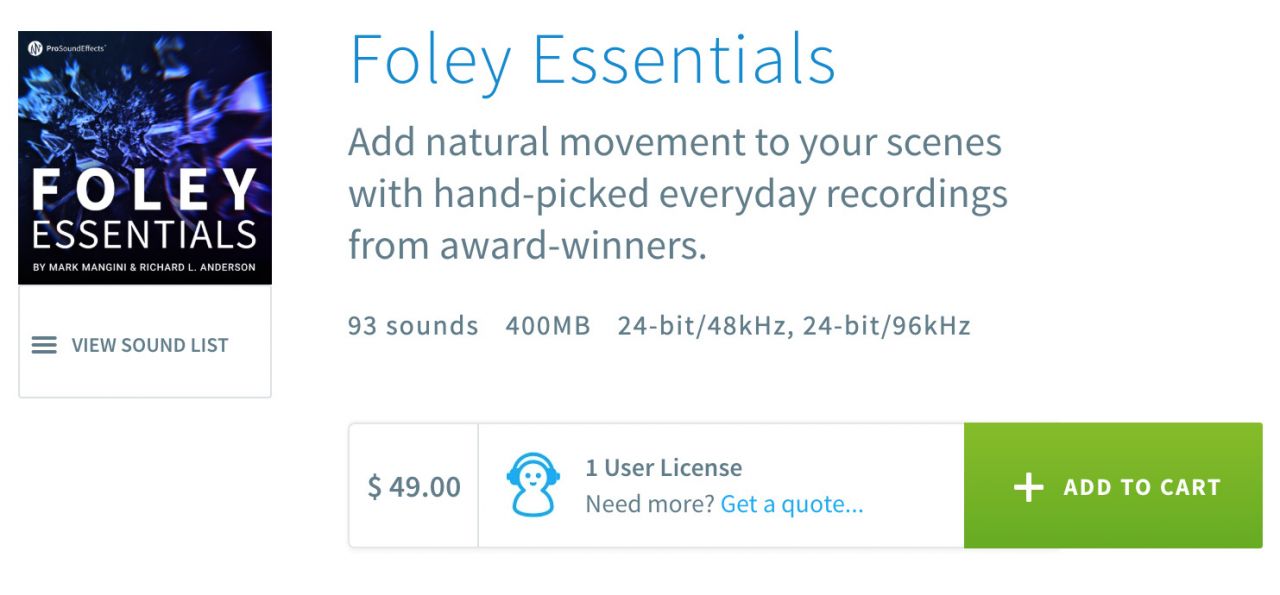Select the headset character next to 1 User License

tap(536, 483)
